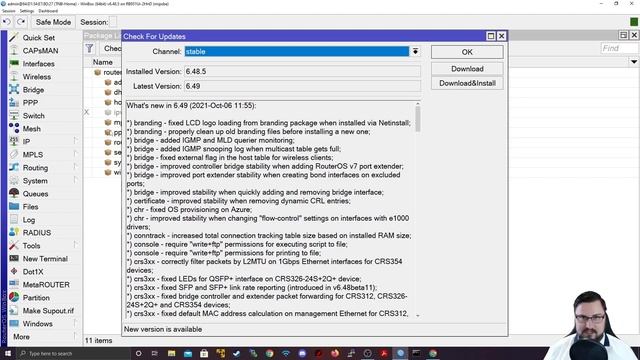The height and width of the screenshot is (360, 640).
Task: Select the stable Channel field
Action: pos(297,51)
